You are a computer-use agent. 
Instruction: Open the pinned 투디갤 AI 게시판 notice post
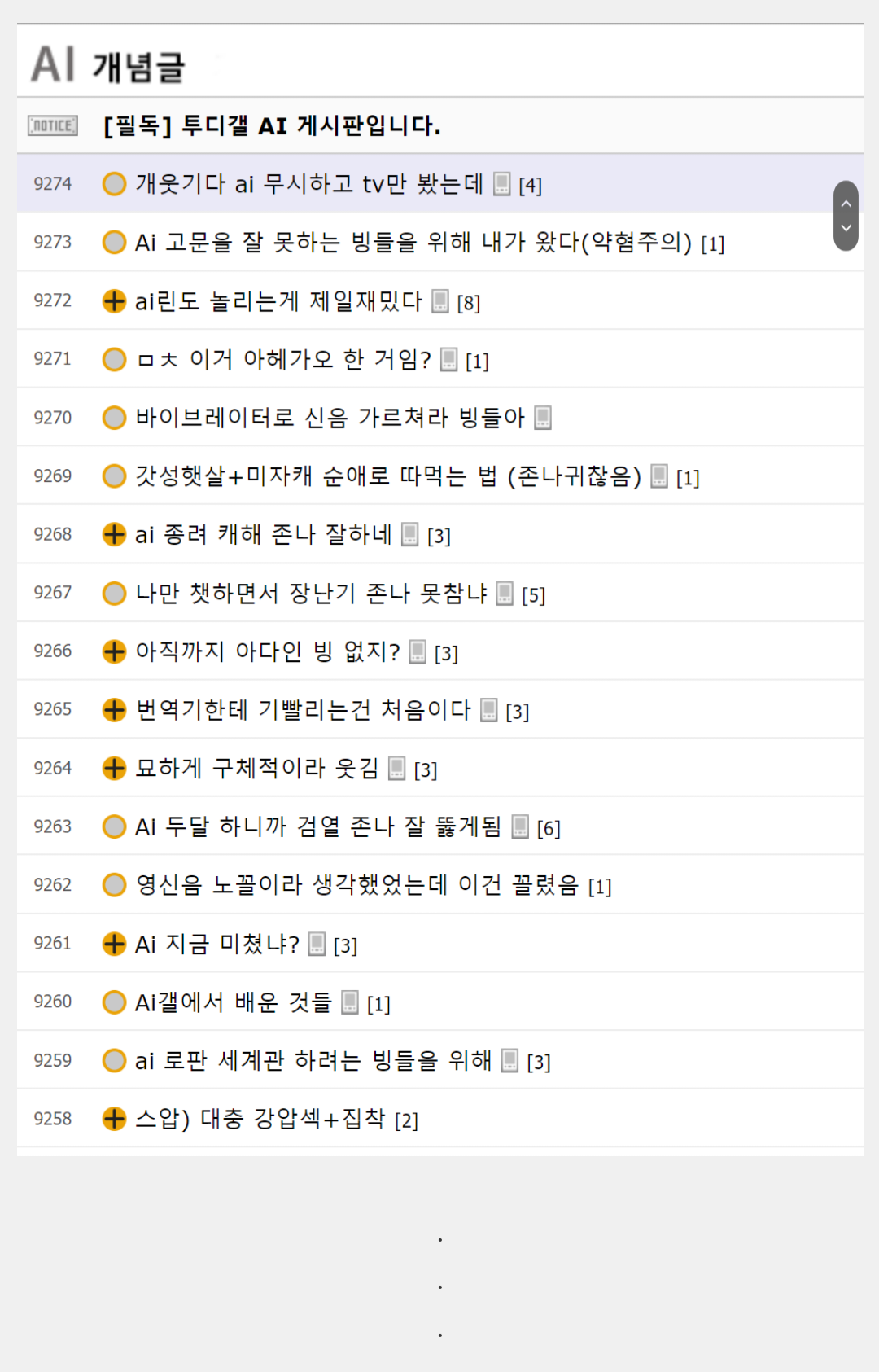(x=272, y=125)
